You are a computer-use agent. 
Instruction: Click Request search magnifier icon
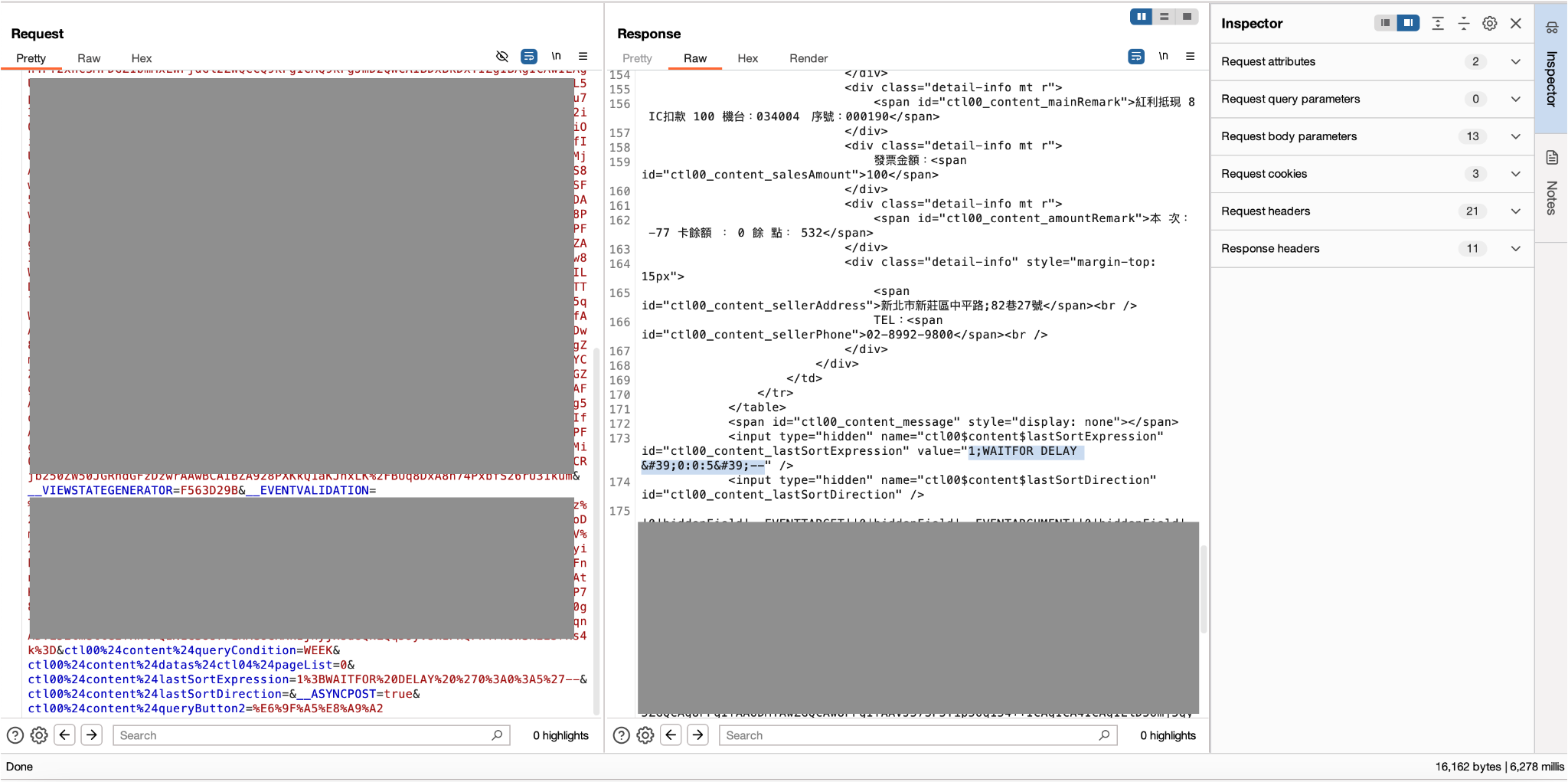[x=498, y=735]
